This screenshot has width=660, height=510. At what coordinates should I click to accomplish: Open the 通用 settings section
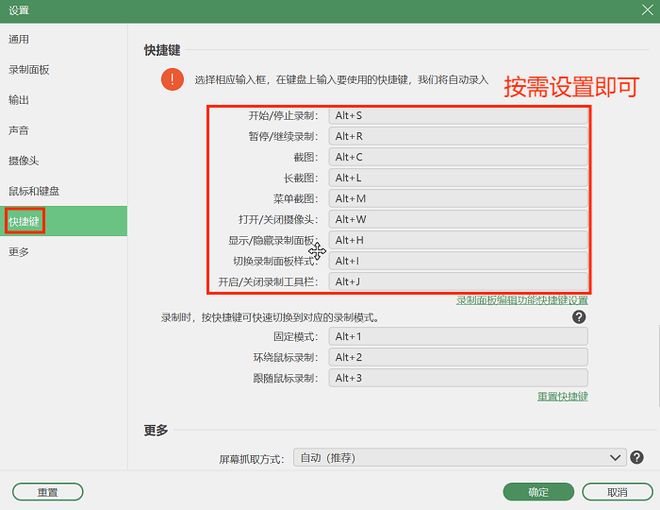click(19, 39)
